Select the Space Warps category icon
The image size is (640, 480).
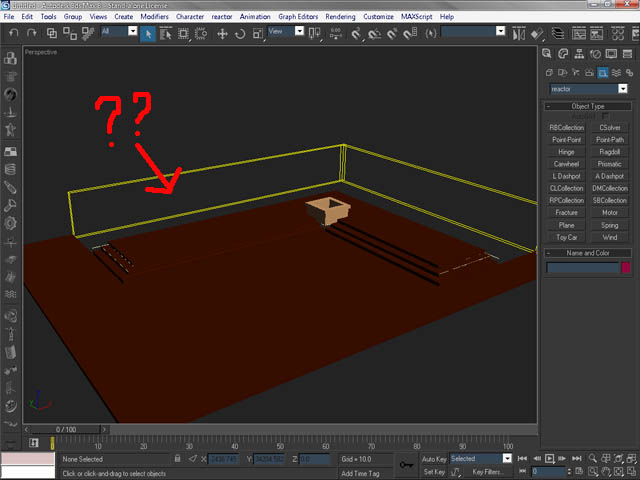(x=616, y=73)
